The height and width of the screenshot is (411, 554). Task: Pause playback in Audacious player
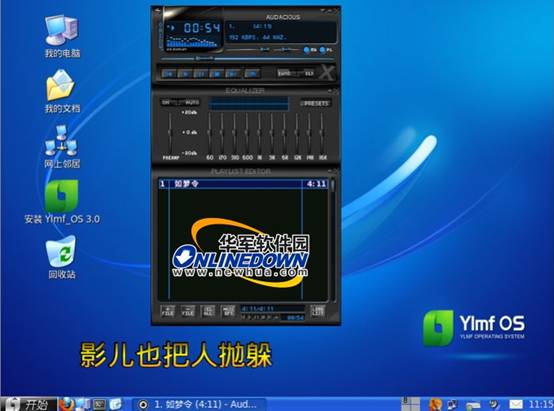[x=201, y=74]
